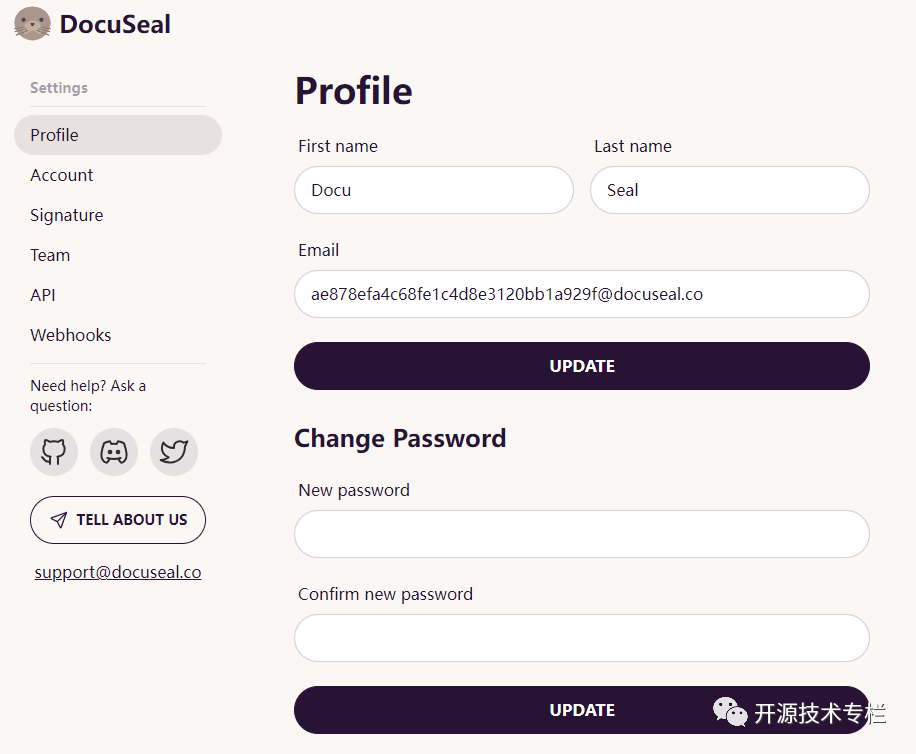Open the Discord icon link
Viewport: 916px width, 754px height.
pyautogui.click(x=114, y=452)
